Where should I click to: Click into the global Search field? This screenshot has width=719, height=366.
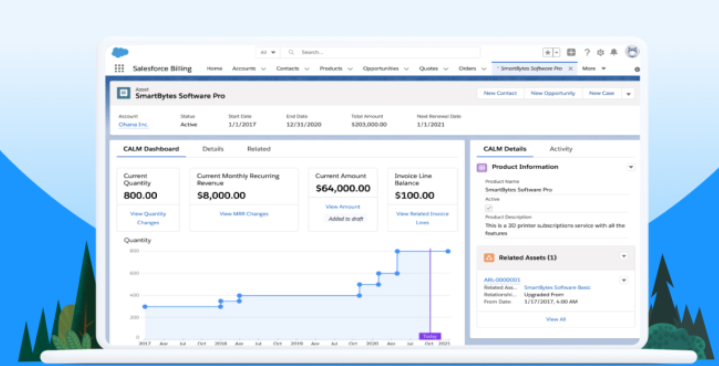381,52
